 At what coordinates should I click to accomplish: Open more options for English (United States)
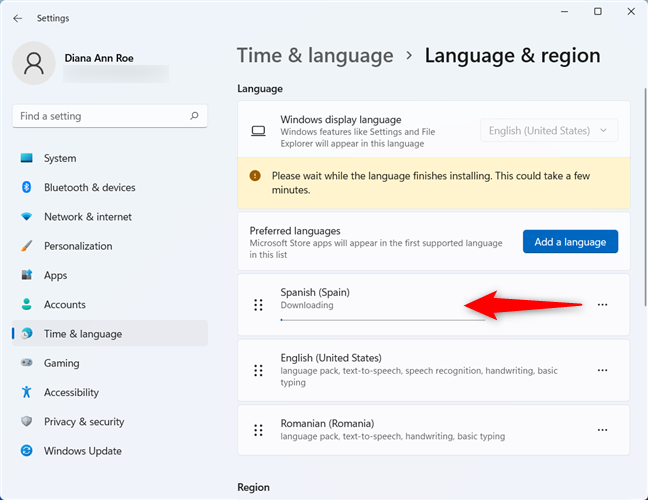coord(602,370)
